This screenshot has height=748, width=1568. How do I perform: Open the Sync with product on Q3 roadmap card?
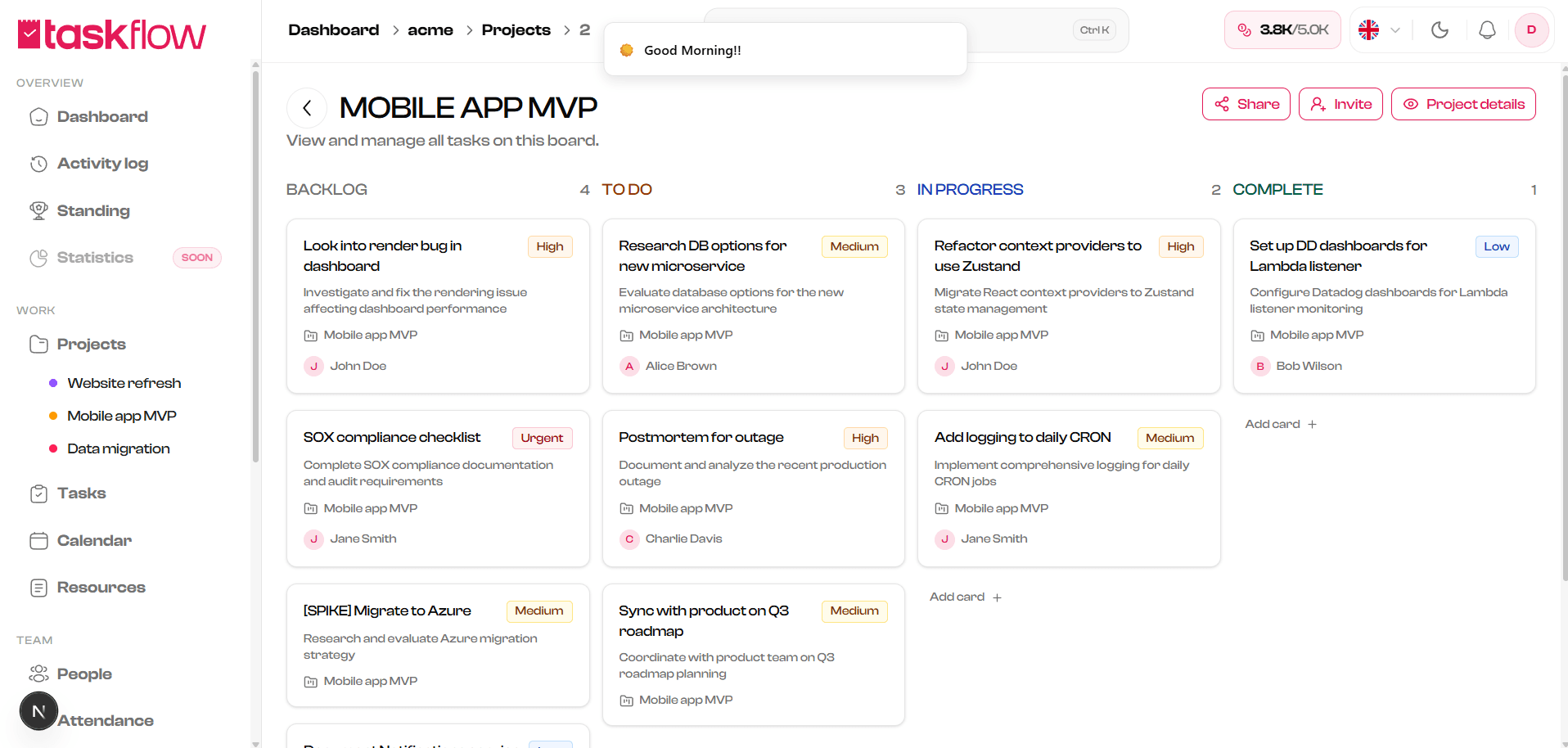click(x=754, y=655)
